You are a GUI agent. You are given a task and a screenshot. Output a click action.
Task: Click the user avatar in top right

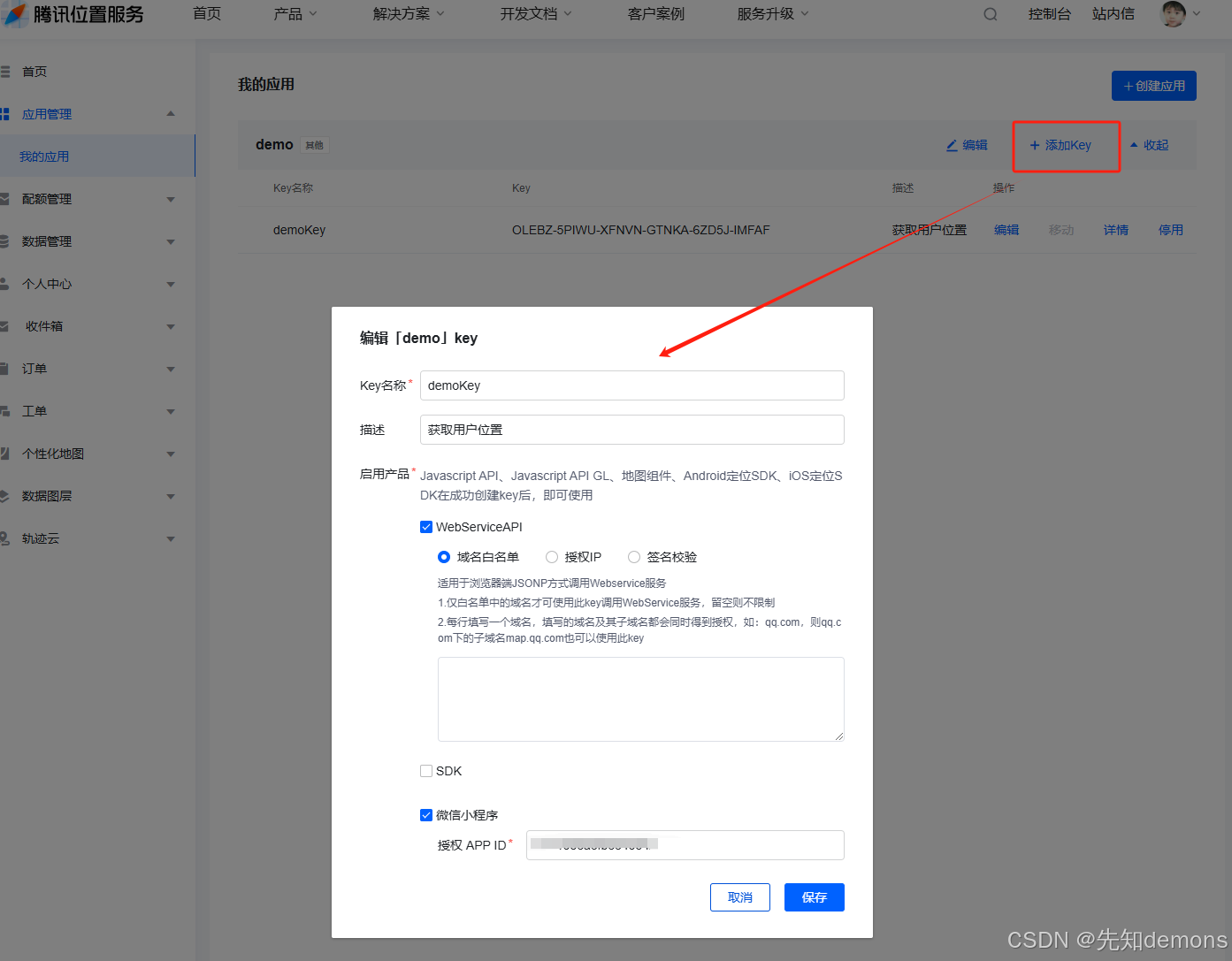pos(1174,13)
